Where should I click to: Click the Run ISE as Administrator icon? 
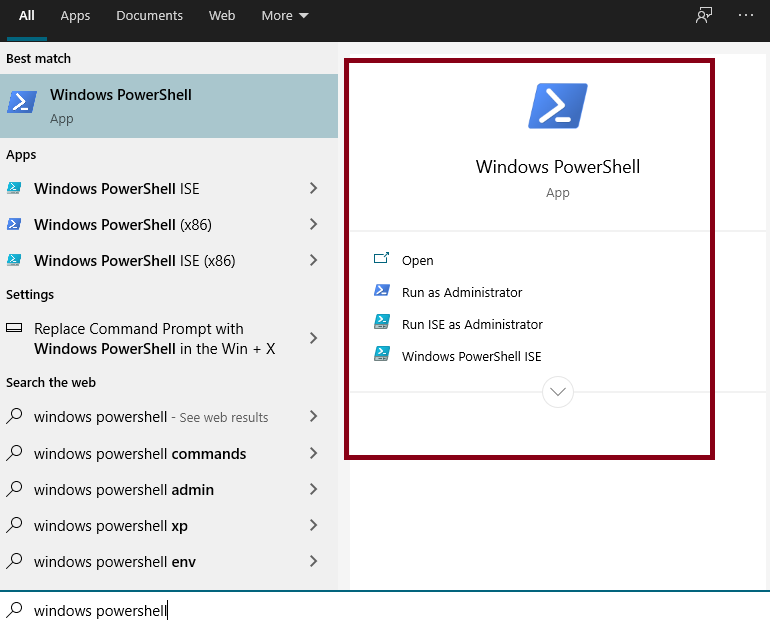tap(382, 322)
